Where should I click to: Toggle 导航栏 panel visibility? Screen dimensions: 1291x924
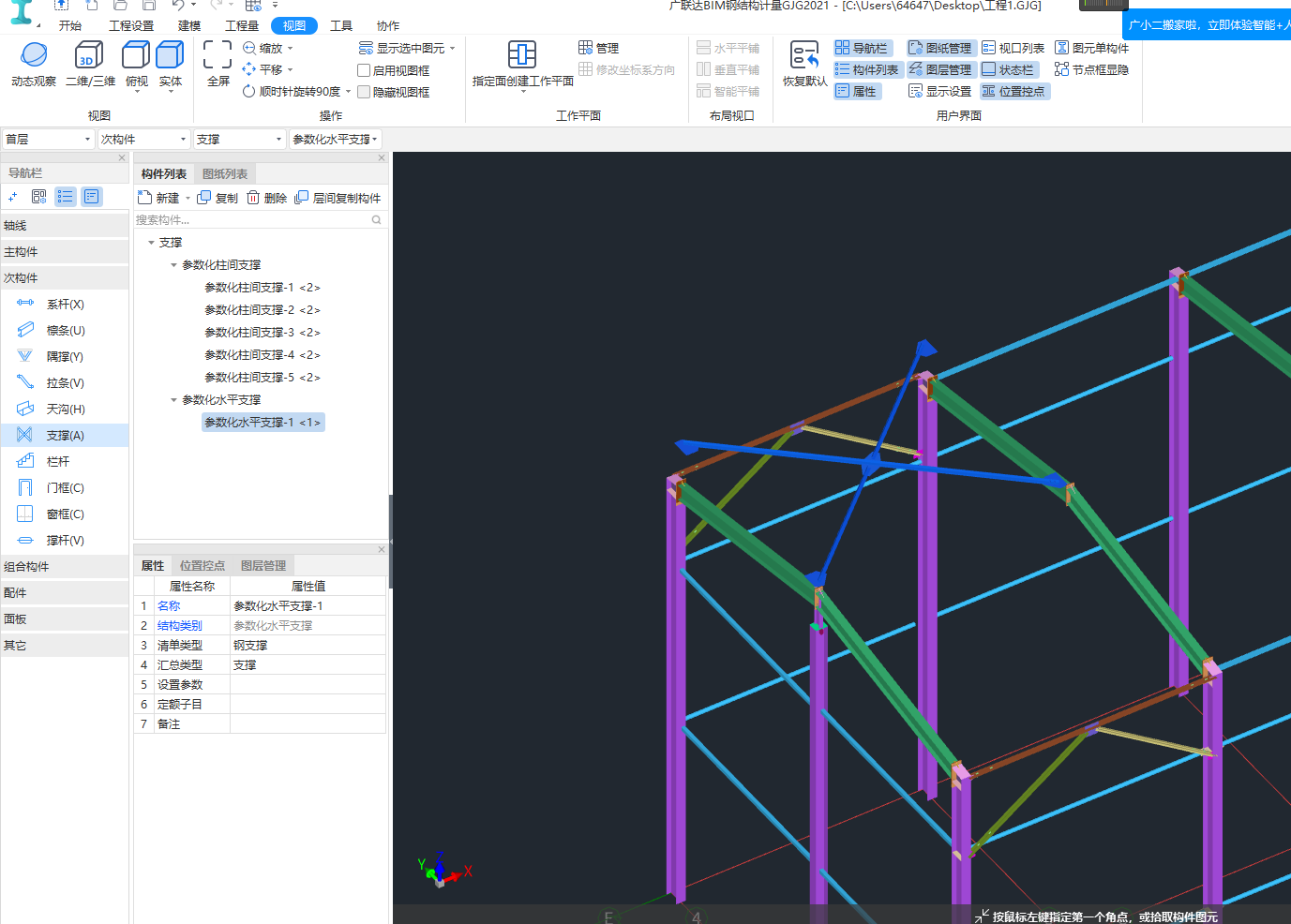(862, 48)
